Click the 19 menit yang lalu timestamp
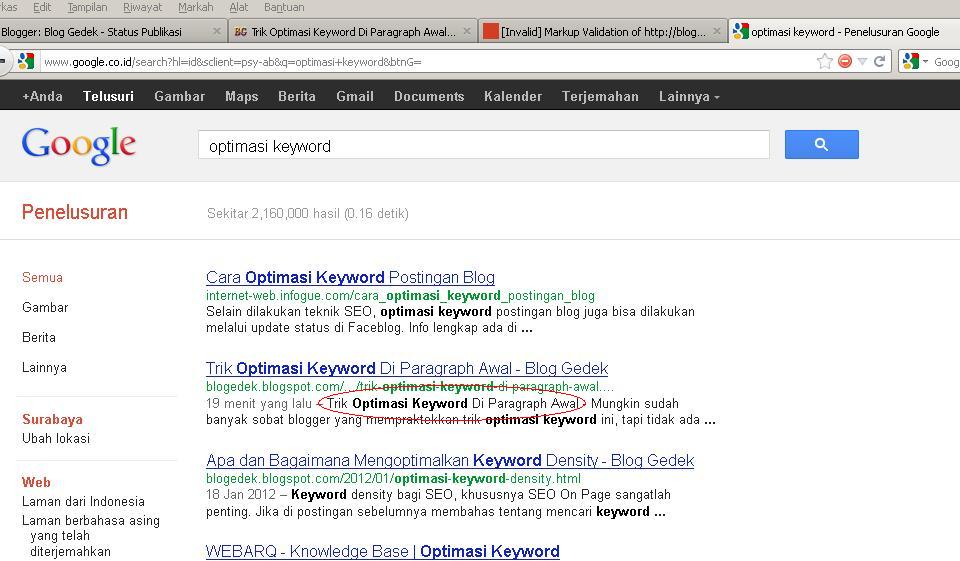The height and width of the screenshot is (561, 960). pos(259,404)
